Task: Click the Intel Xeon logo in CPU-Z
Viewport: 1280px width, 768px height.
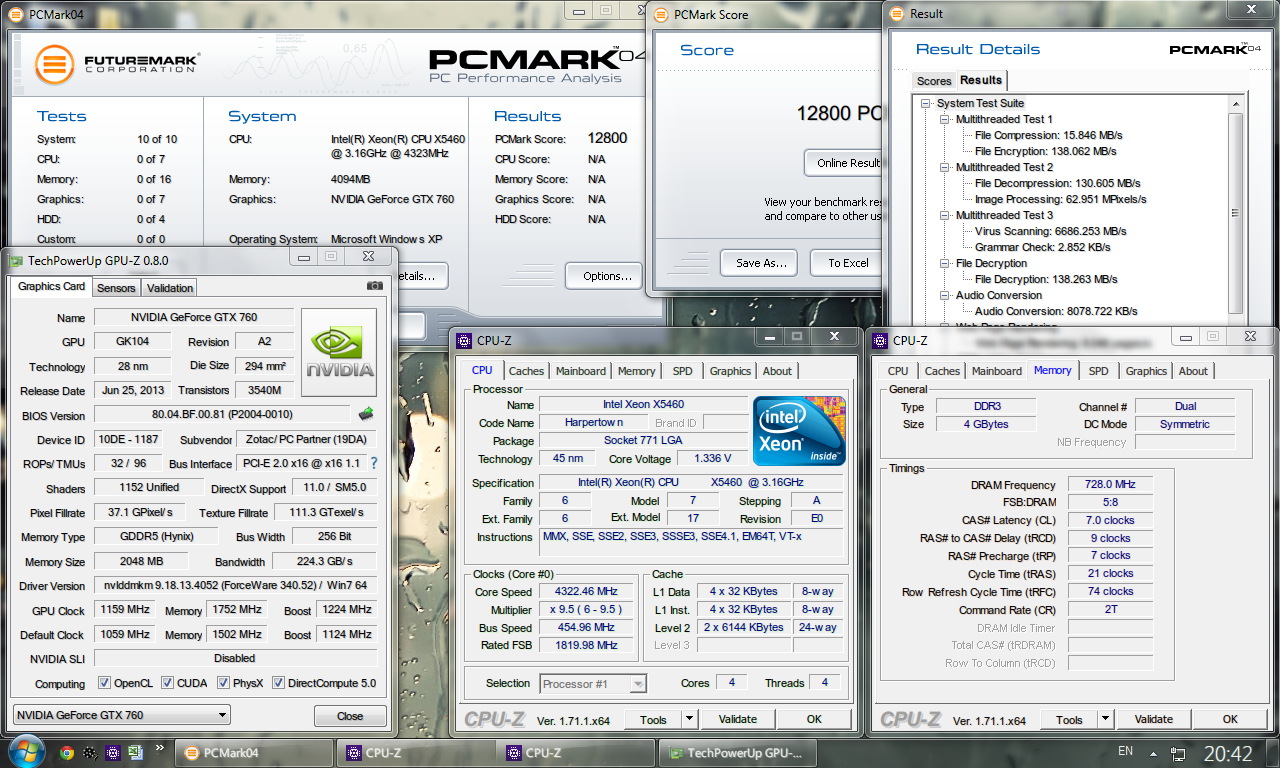Action: [x=799, y=431]
